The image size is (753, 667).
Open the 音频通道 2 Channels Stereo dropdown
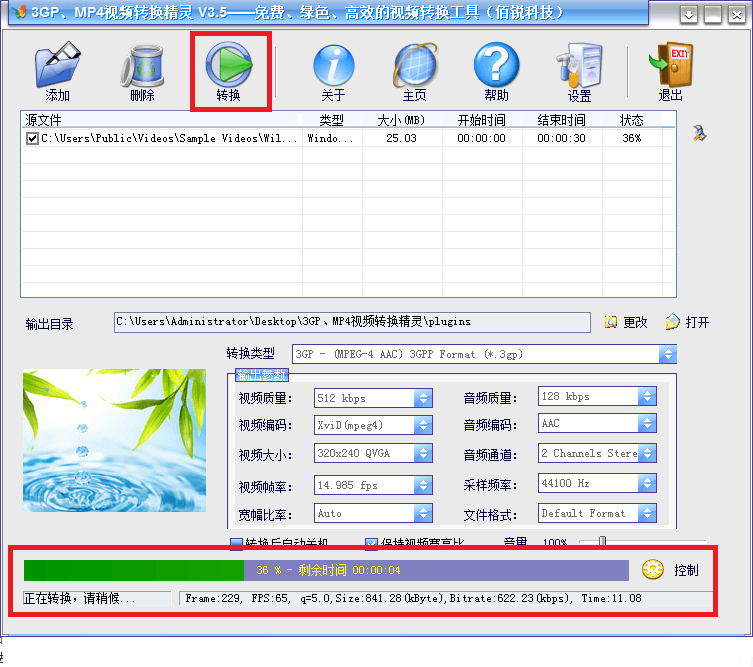click(647, 453)
